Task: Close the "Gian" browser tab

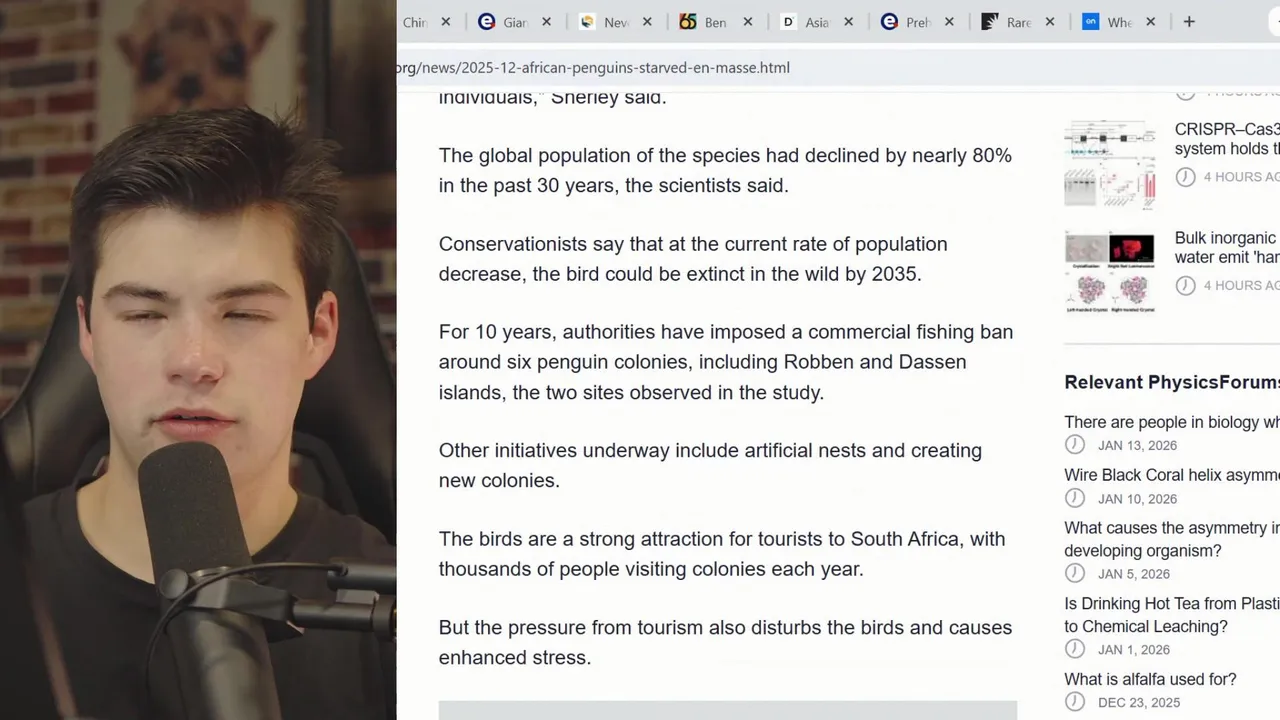Action: click(x=546, y=22)
